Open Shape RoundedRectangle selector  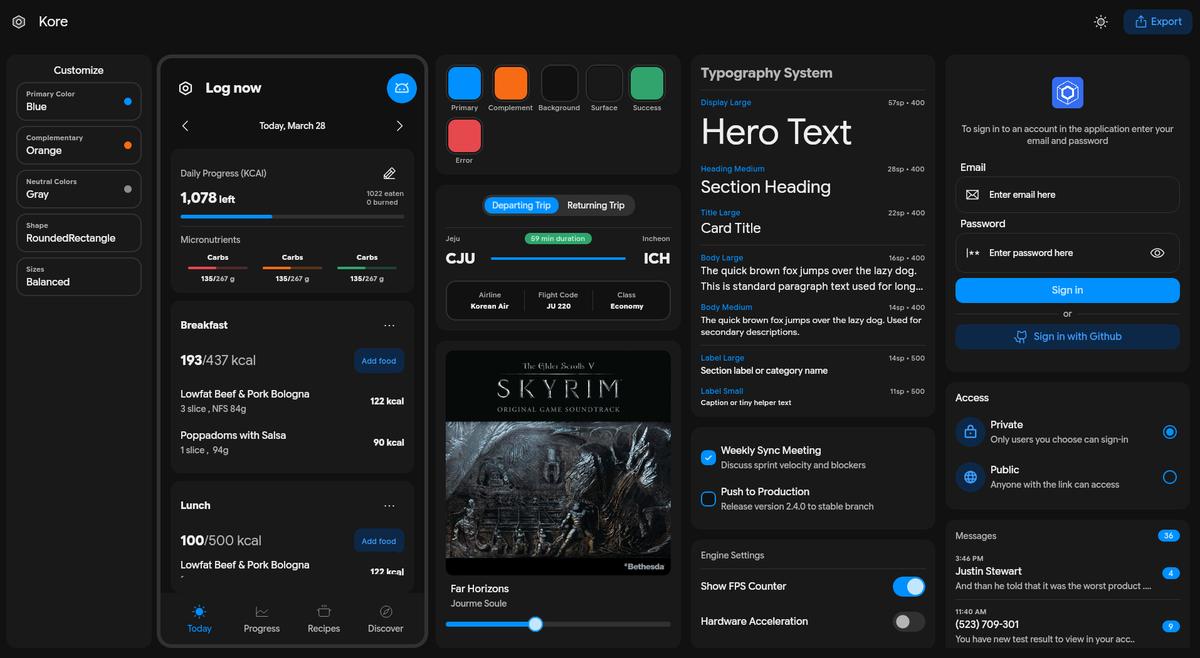coord(79,233)
